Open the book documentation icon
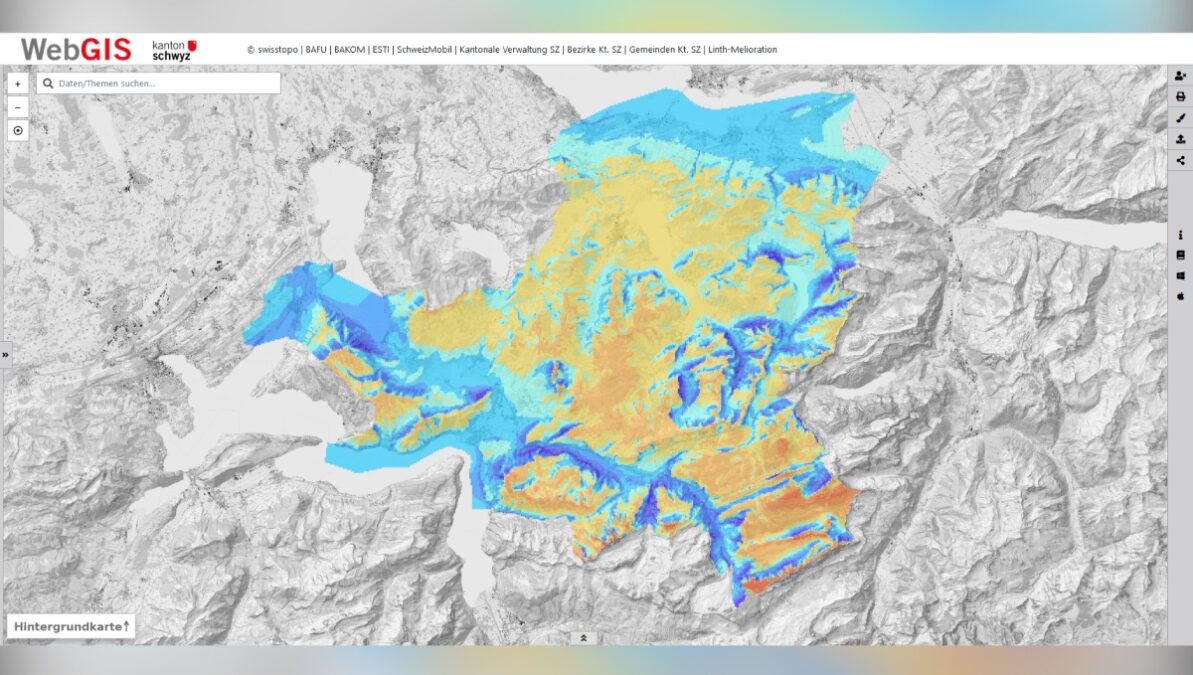 coord(1180,255)
